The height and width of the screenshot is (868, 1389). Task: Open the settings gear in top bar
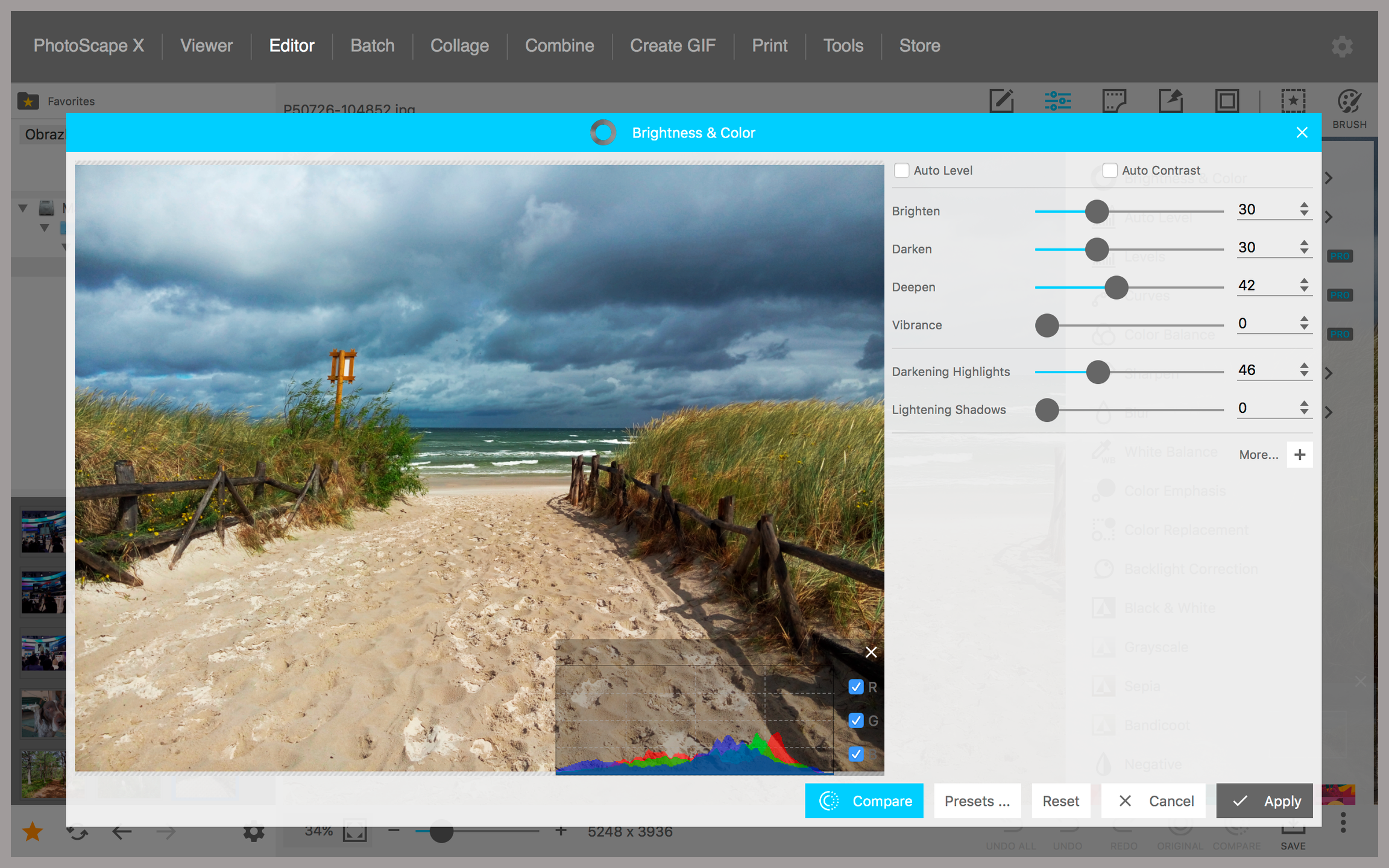[1342, 46]
